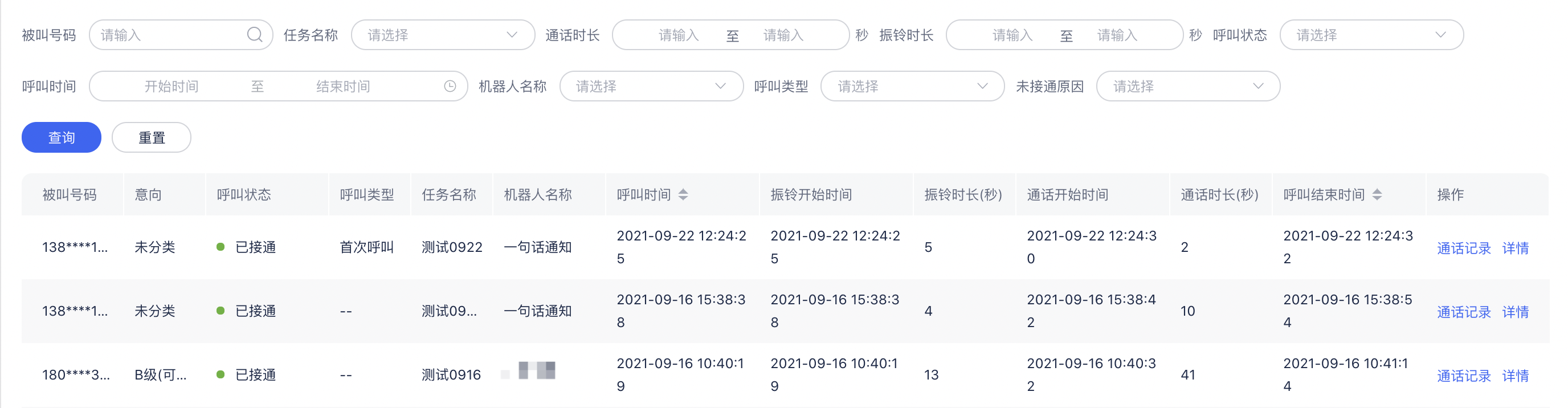Open the 呼叫状态 dropdown
This screenshot has height=408, width=1568.
tap(1371, 35)
